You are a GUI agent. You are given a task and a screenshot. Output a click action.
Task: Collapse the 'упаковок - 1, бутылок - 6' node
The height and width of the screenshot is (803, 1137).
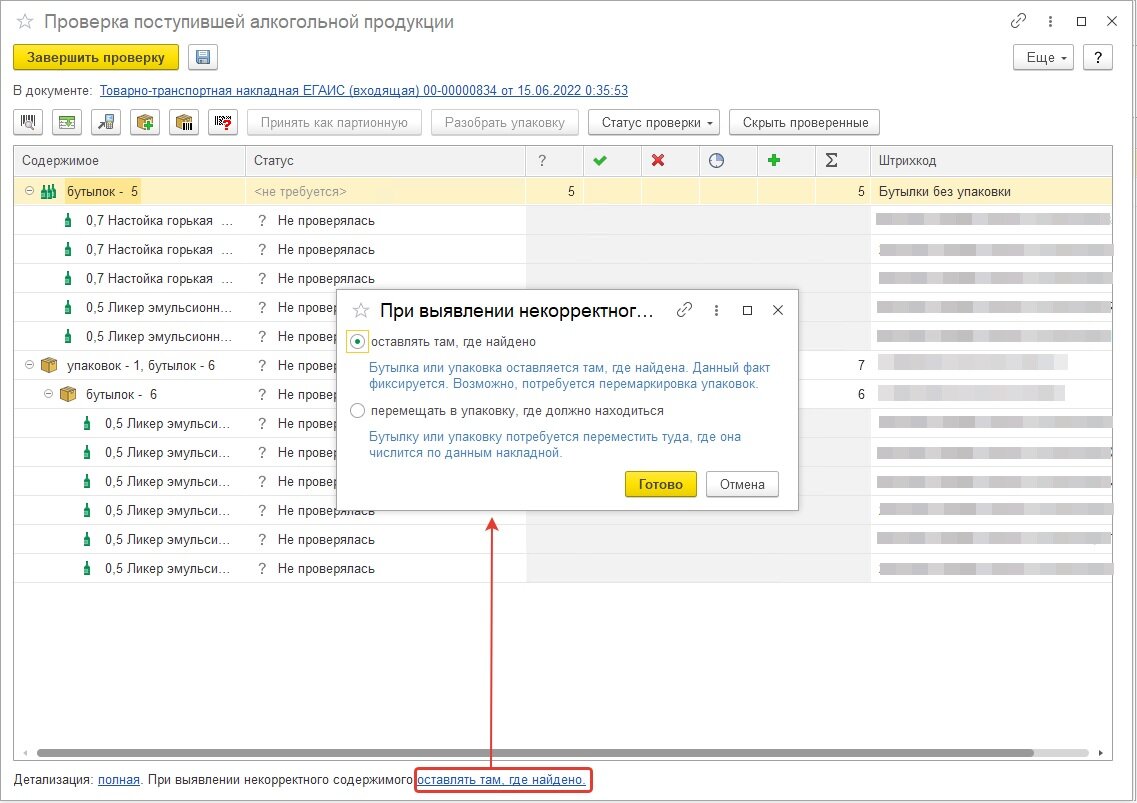point(29,365)
